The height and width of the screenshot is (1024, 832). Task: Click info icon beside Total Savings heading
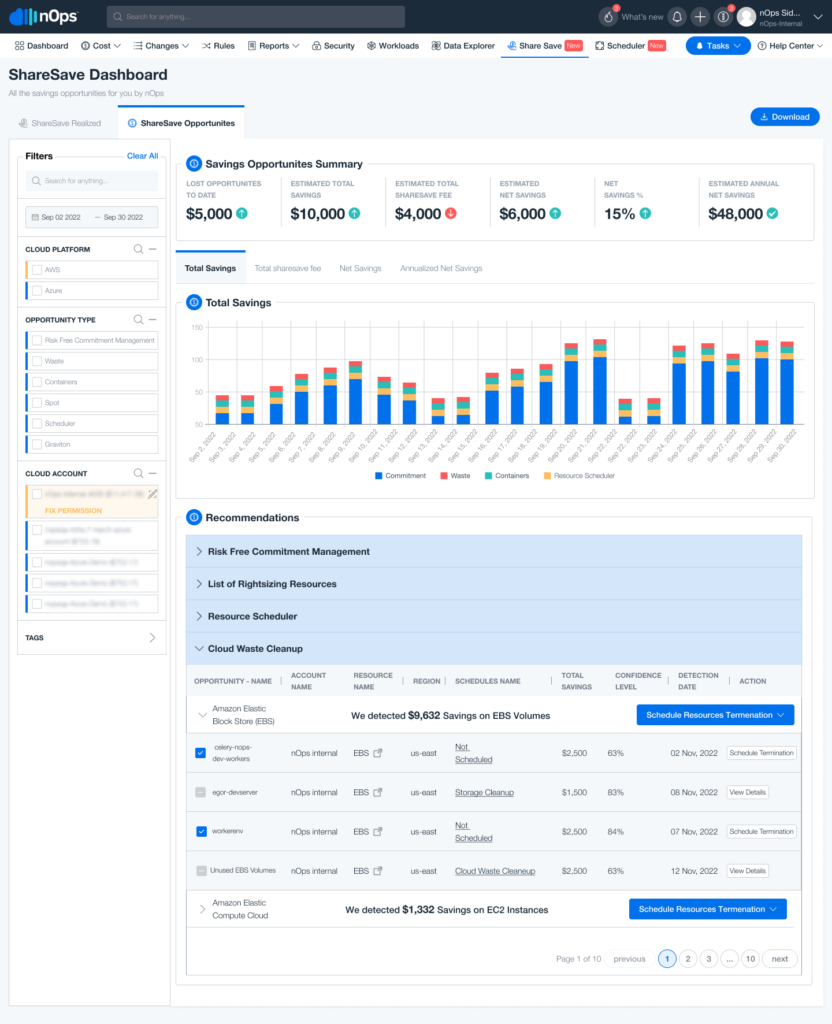pyautogui.click(x=194, y=302)
